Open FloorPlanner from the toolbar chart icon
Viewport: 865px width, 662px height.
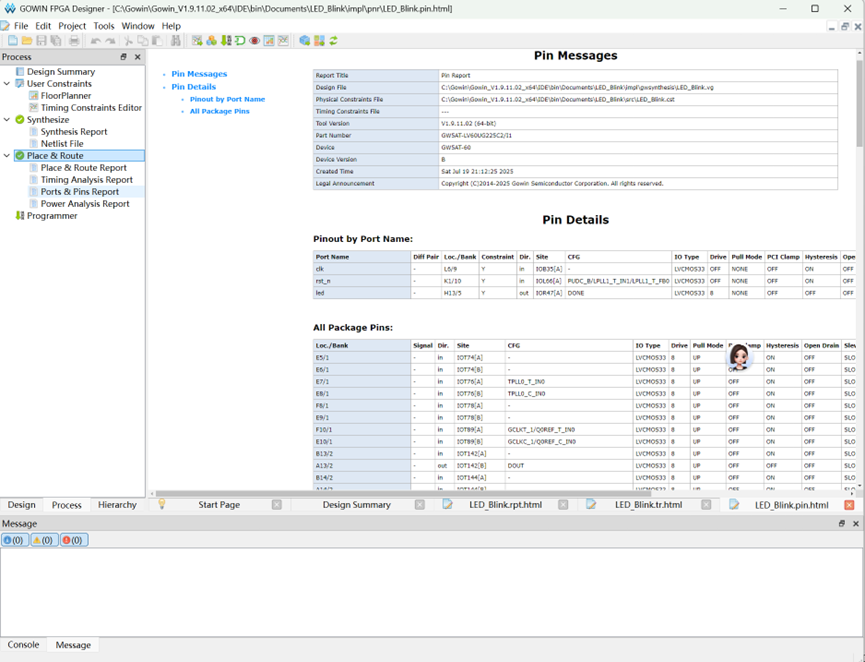click(269, 41)
